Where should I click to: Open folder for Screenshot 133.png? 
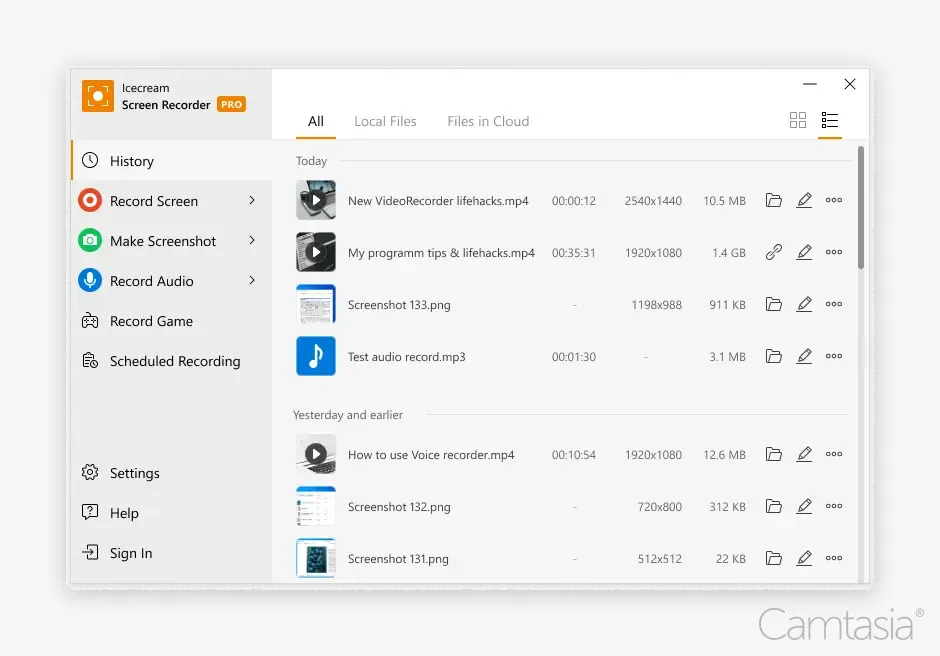click(773, 304)
